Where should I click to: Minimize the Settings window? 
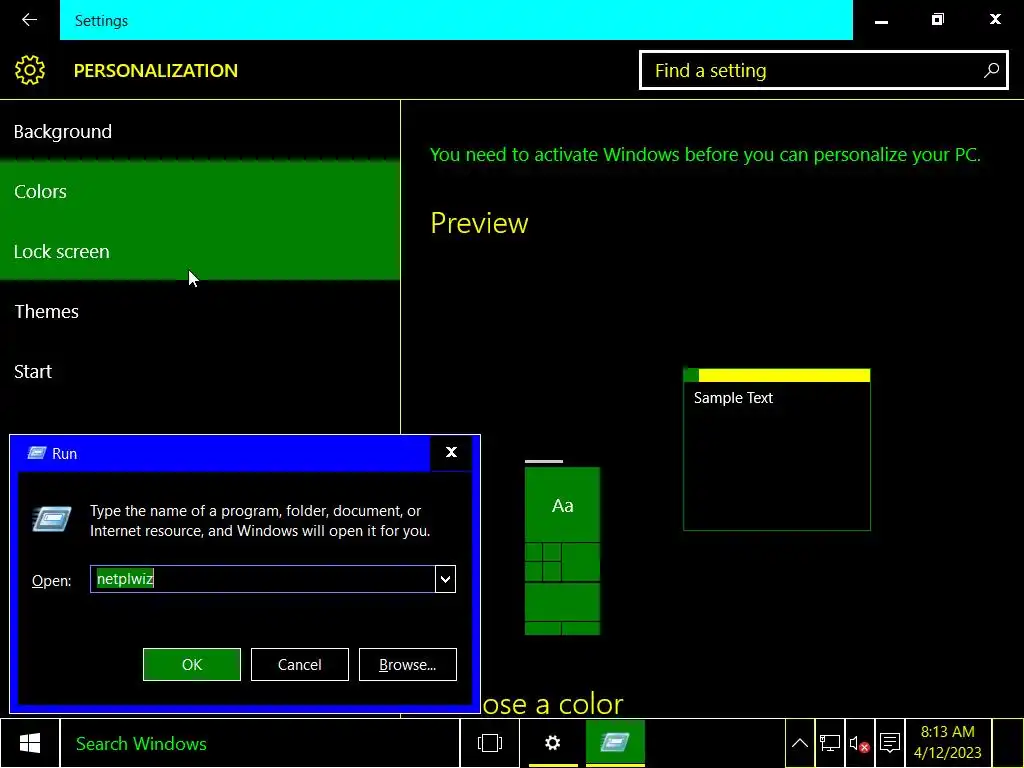881,20
